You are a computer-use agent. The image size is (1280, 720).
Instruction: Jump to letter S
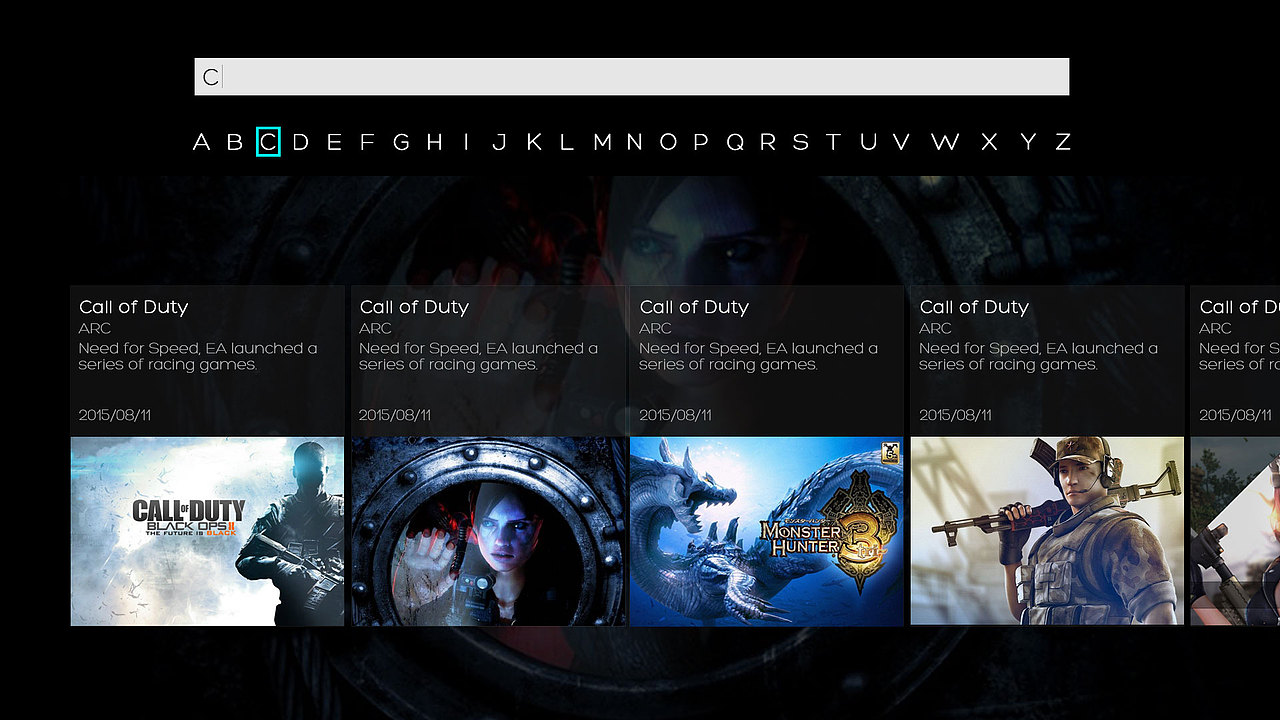point(800,142)
